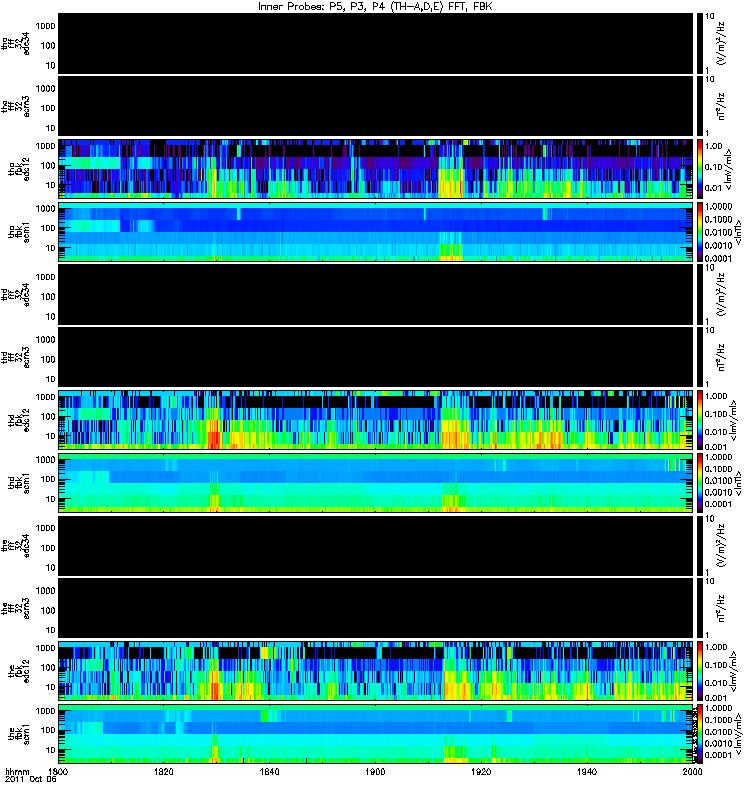This screenshot has width=750, height=800.
Task: Click the color bar beside tha fbk edc12
Action: pos(700,169)
